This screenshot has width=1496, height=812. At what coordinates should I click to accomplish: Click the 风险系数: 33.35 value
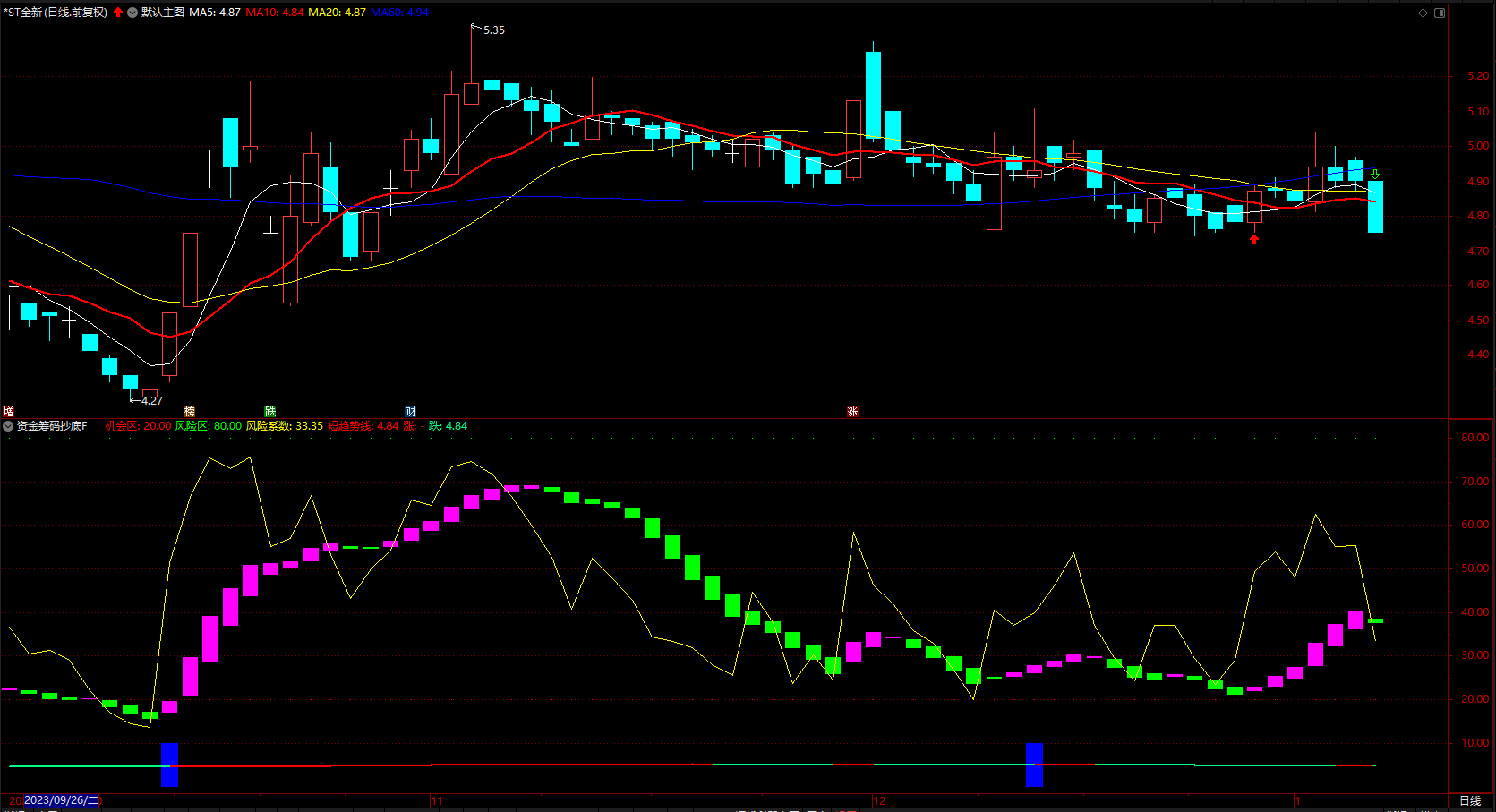tap(285, 426)
